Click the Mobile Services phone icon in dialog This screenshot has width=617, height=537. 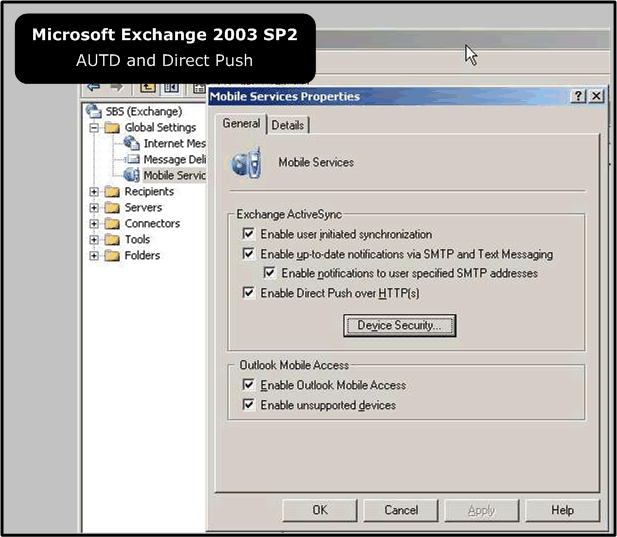point(247,162)
